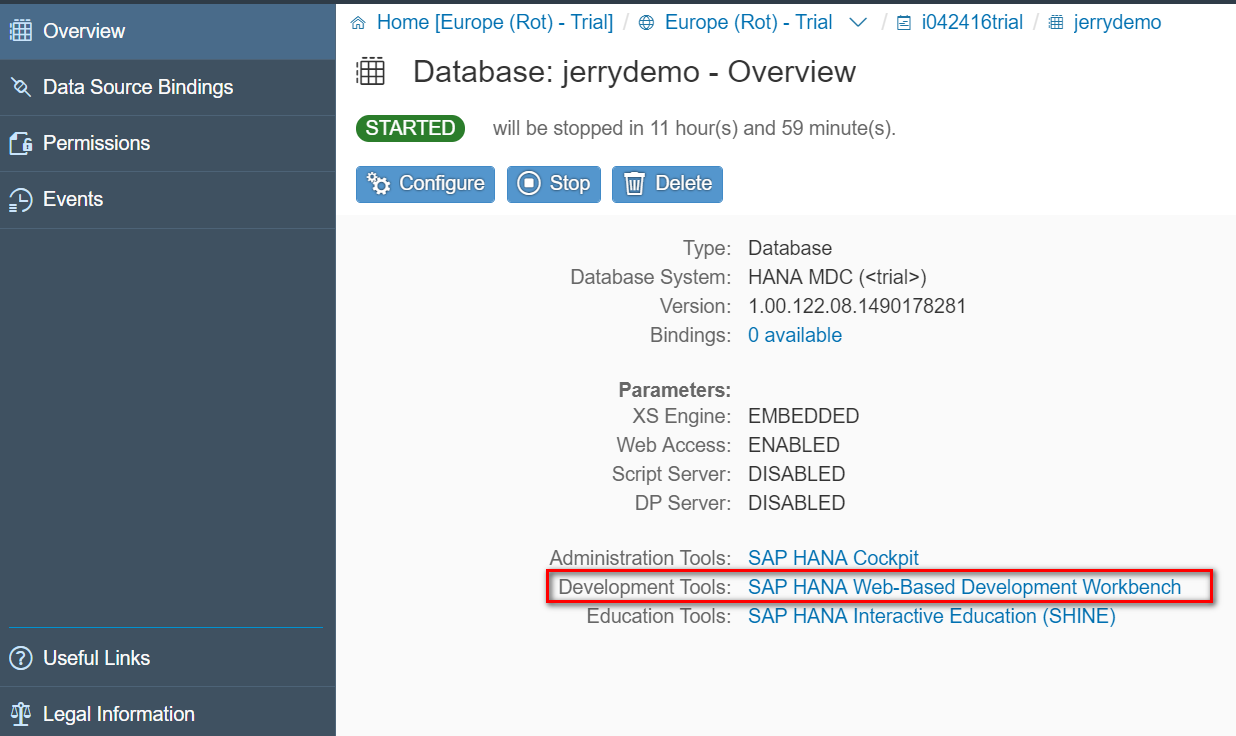
Task: Select the version value 1.00.122.08.1490178281
Action: (x=857, y=306)
